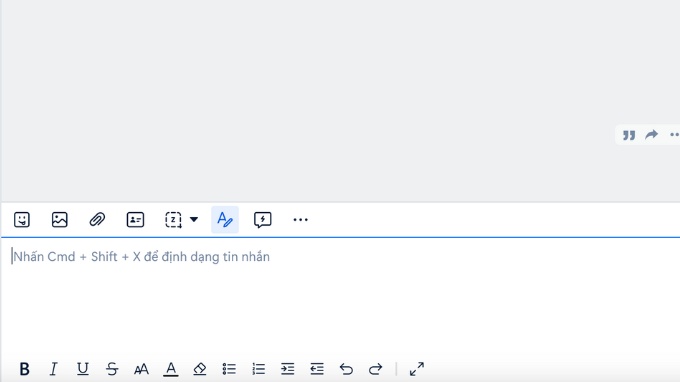Send an image via picture icon
680x382 pixels.
tap(59, 219)
